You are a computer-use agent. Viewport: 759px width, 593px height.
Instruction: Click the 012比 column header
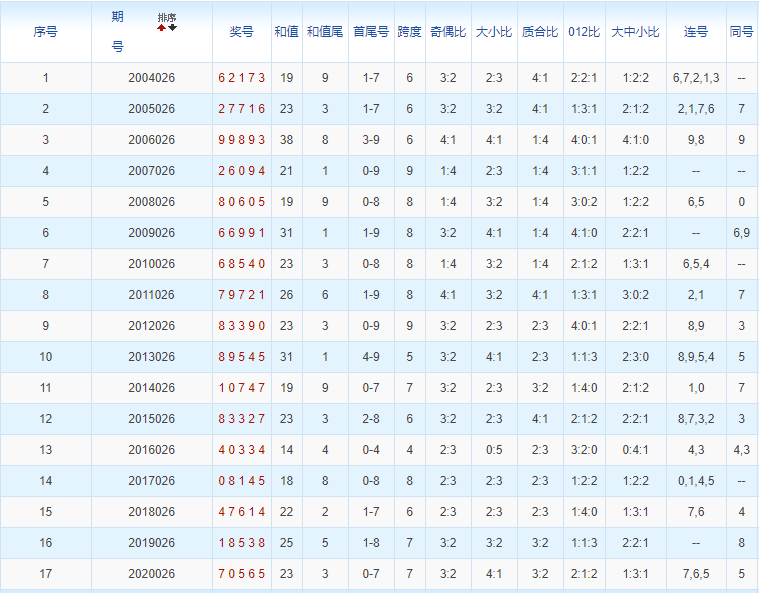pyautogui.click(x=584, y=32)
